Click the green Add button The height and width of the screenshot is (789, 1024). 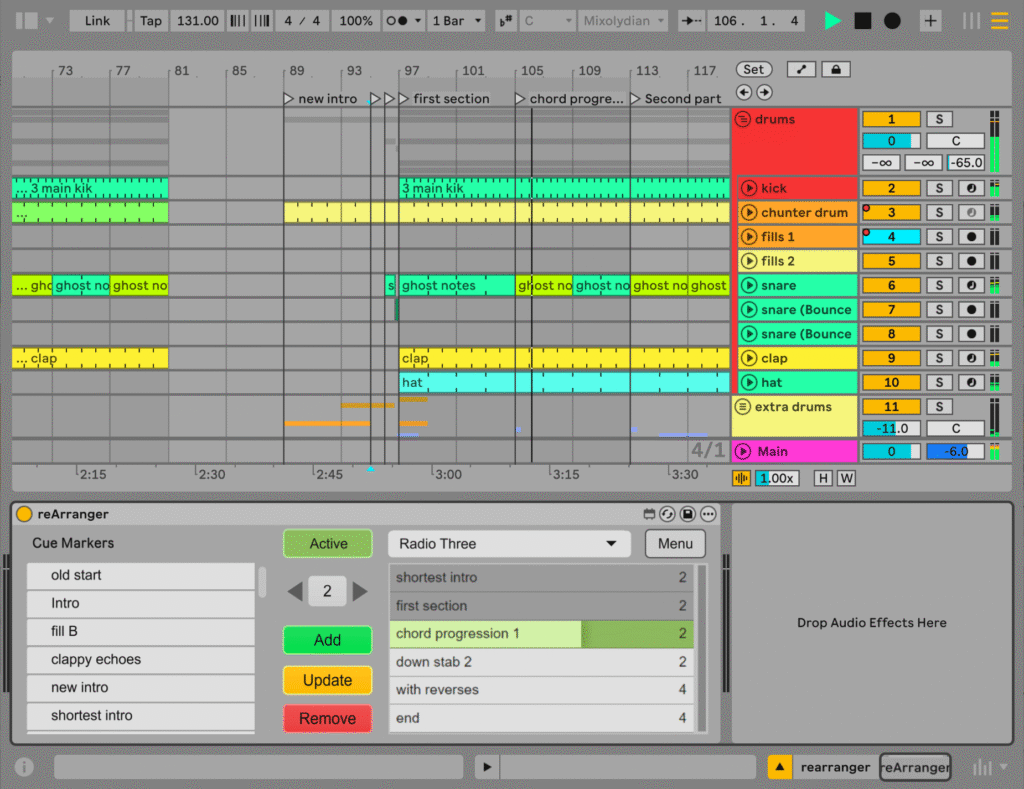328,640
